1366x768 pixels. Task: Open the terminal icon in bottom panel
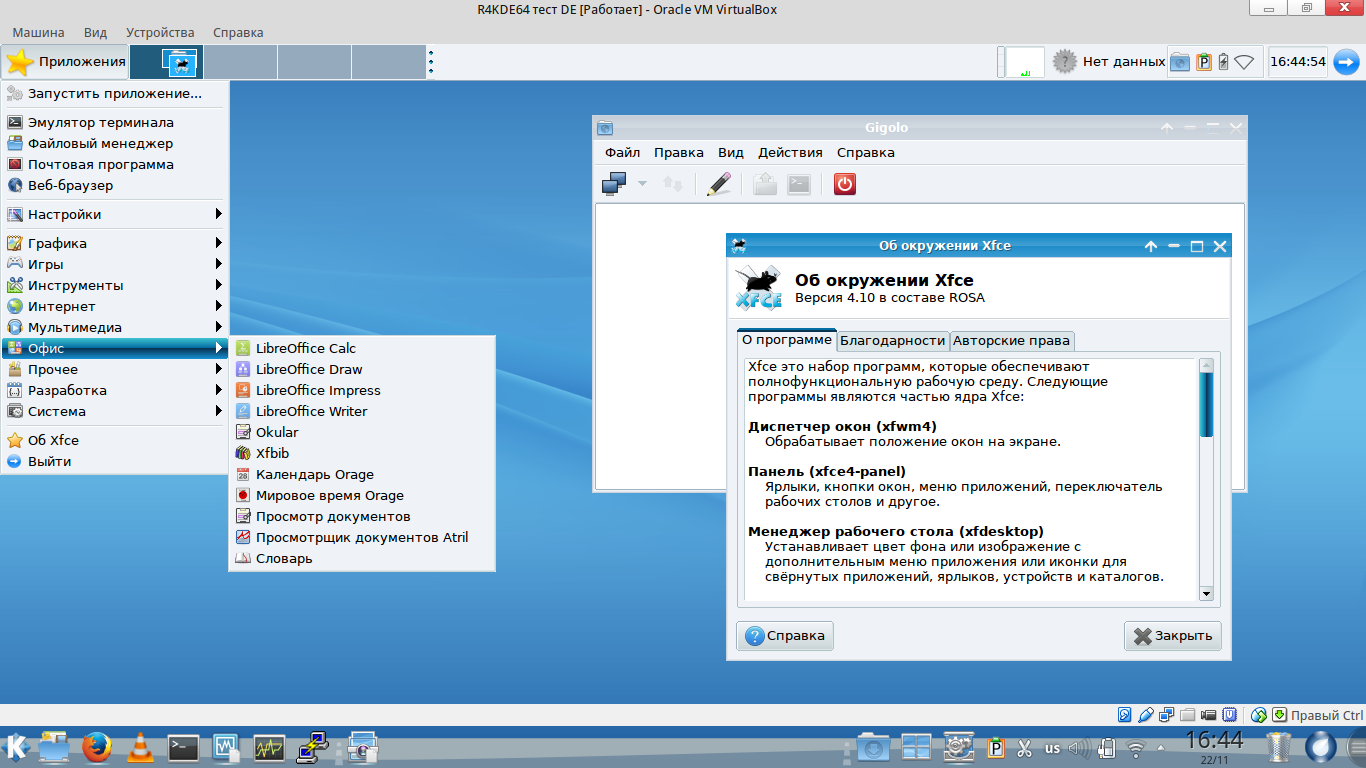tap(184, 747)
